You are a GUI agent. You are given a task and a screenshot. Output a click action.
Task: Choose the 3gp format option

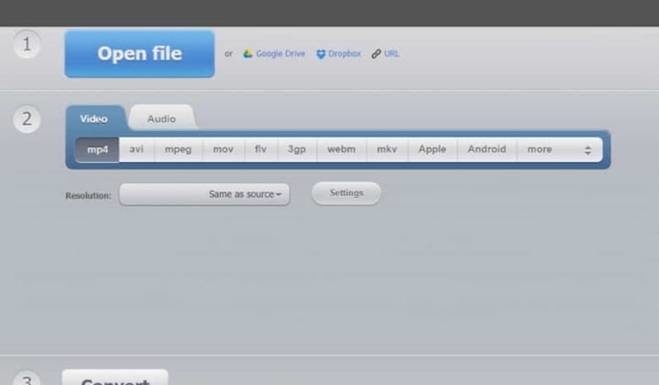click(x=297, y=149)
